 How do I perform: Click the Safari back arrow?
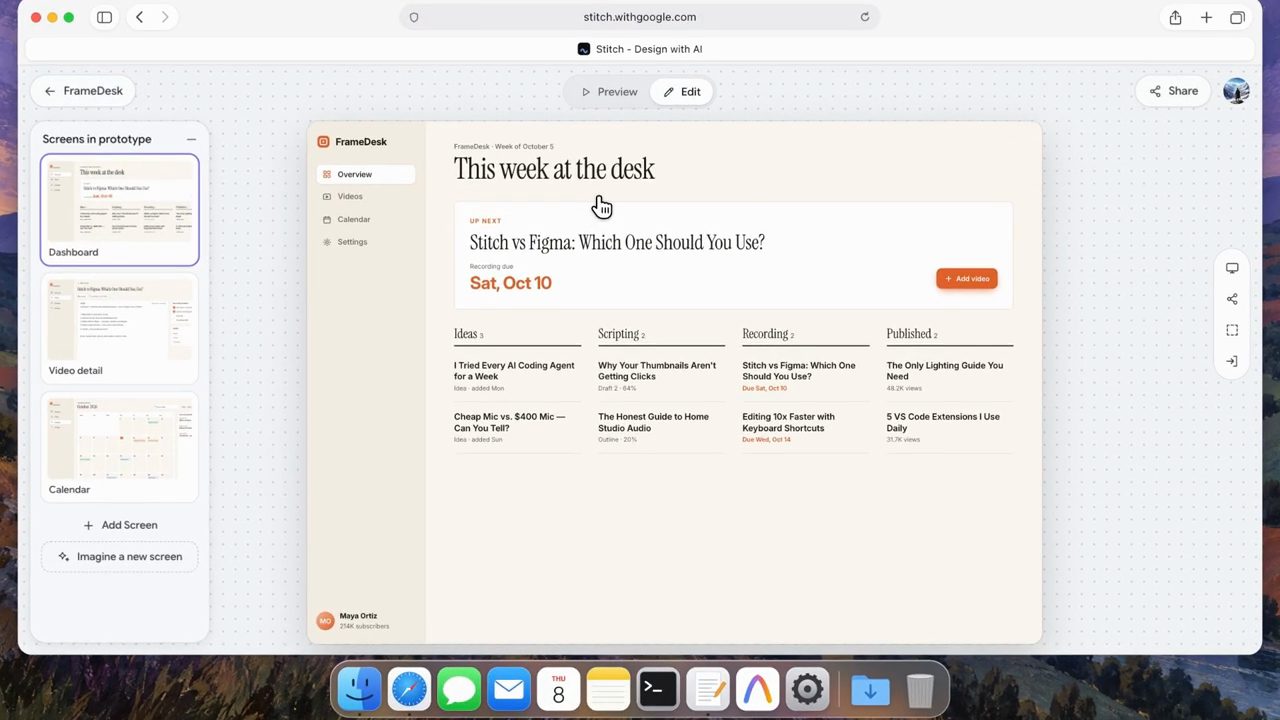click(x=139, y=17)
